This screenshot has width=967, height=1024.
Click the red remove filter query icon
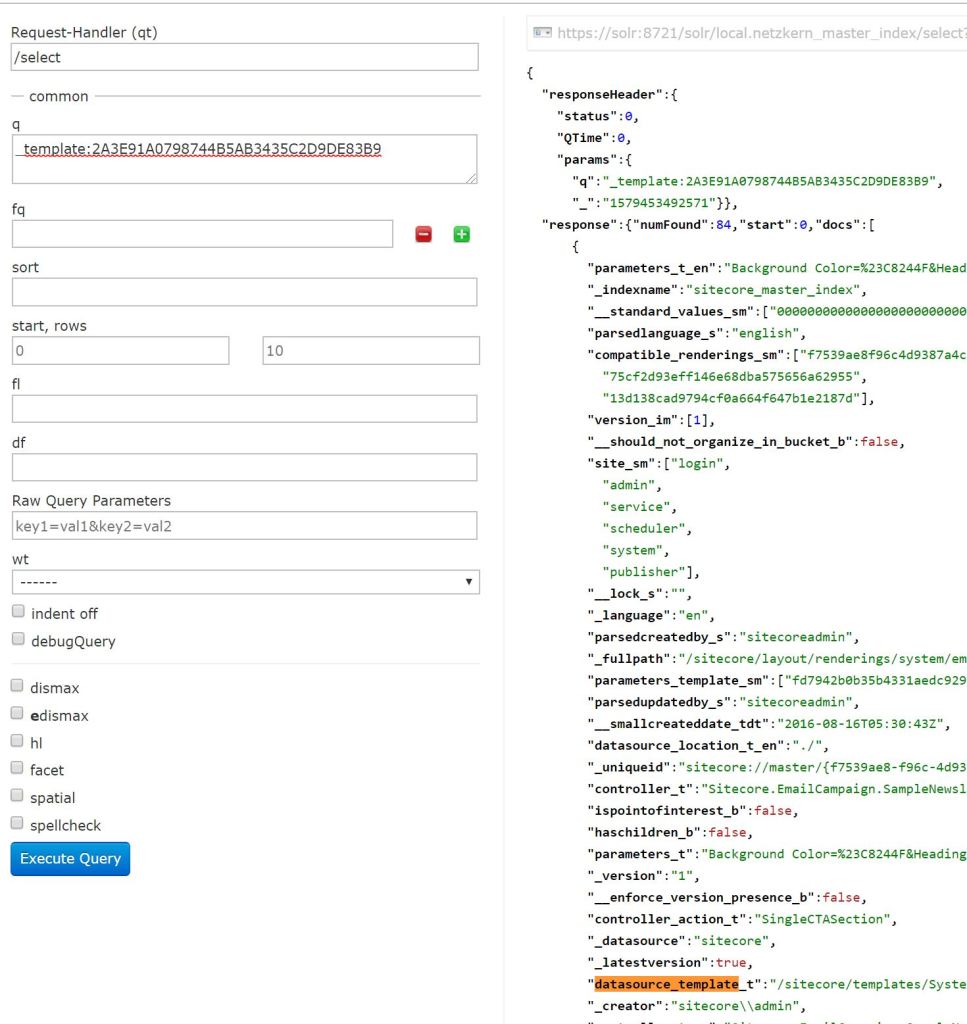(424, 234)
